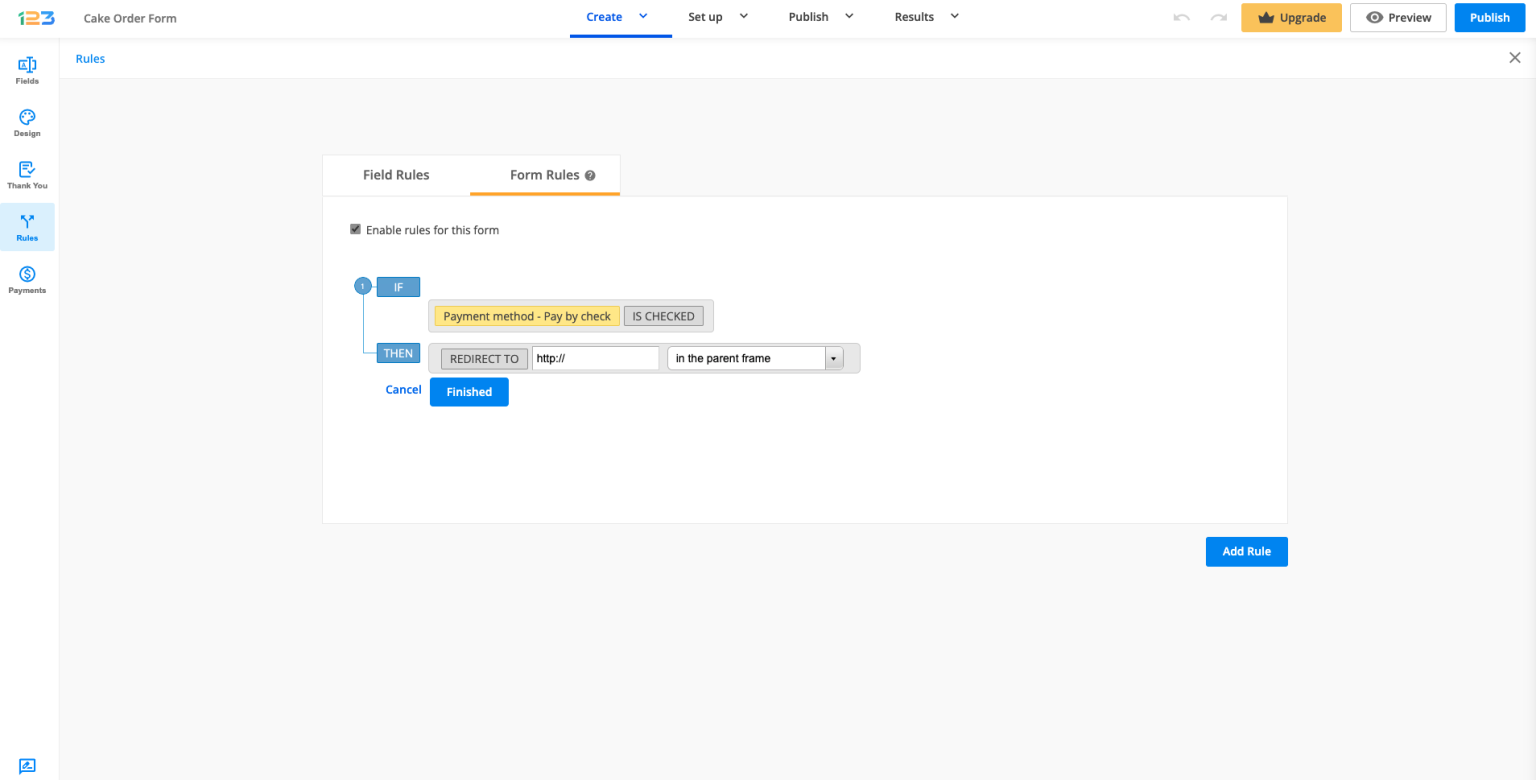Click the Add Rule button
1536x780 pixels.
click(1246, 552)
